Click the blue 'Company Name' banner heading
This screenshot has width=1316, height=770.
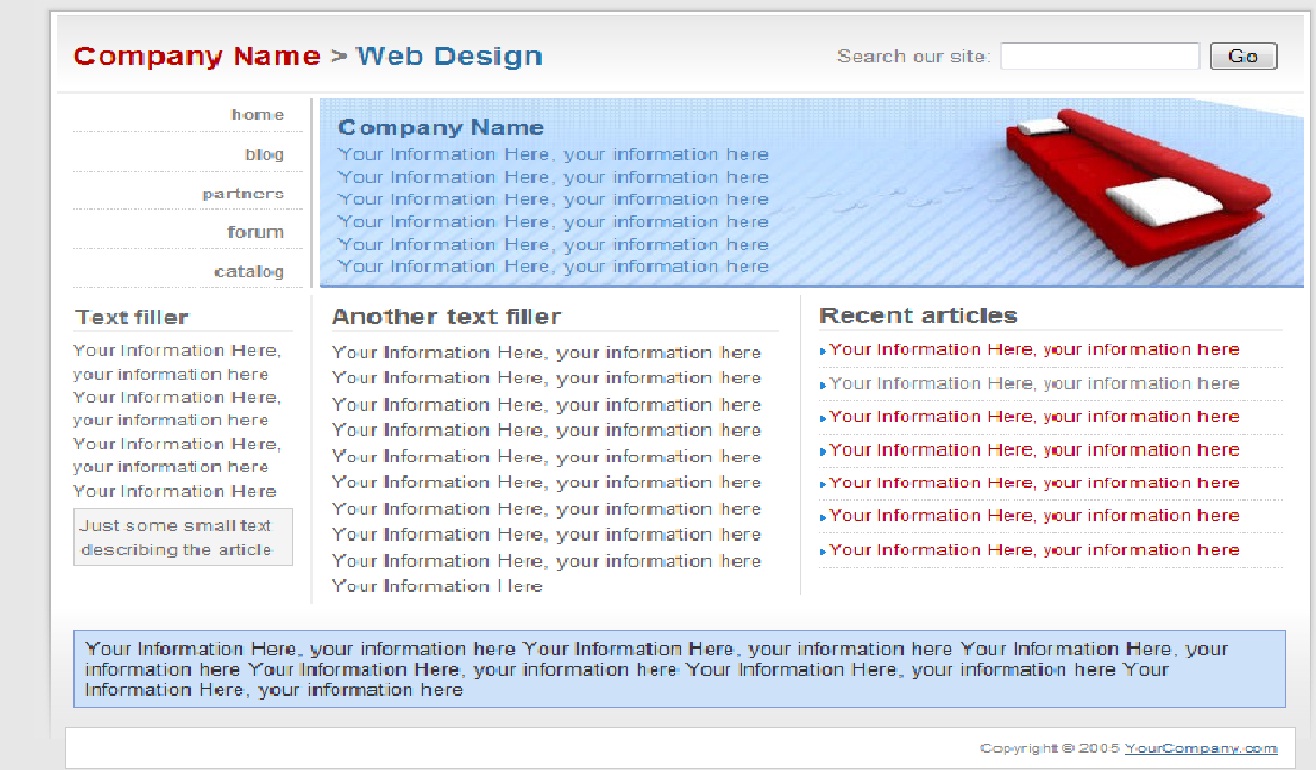point(441,128)
